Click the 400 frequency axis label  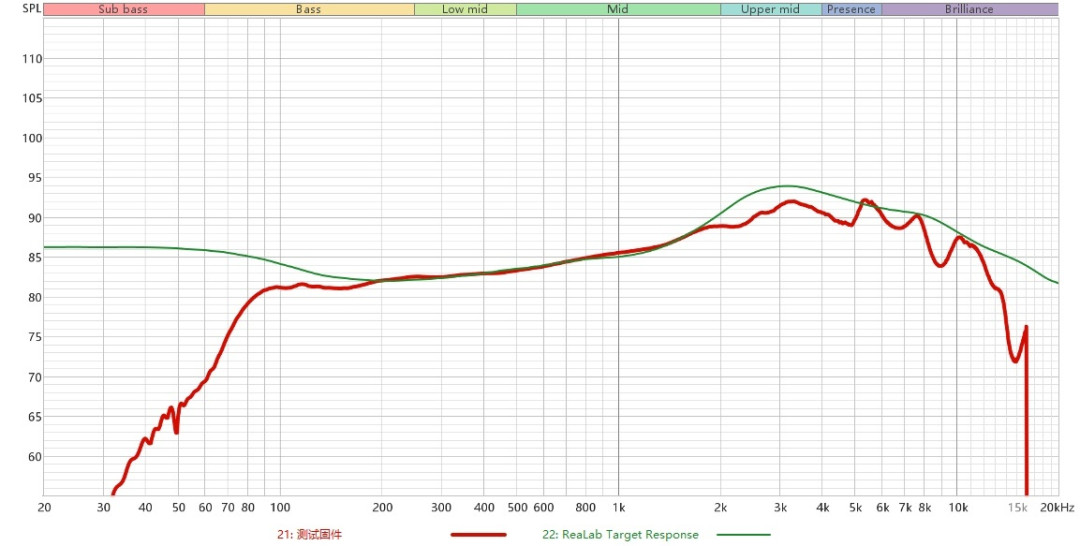[484, 508]
